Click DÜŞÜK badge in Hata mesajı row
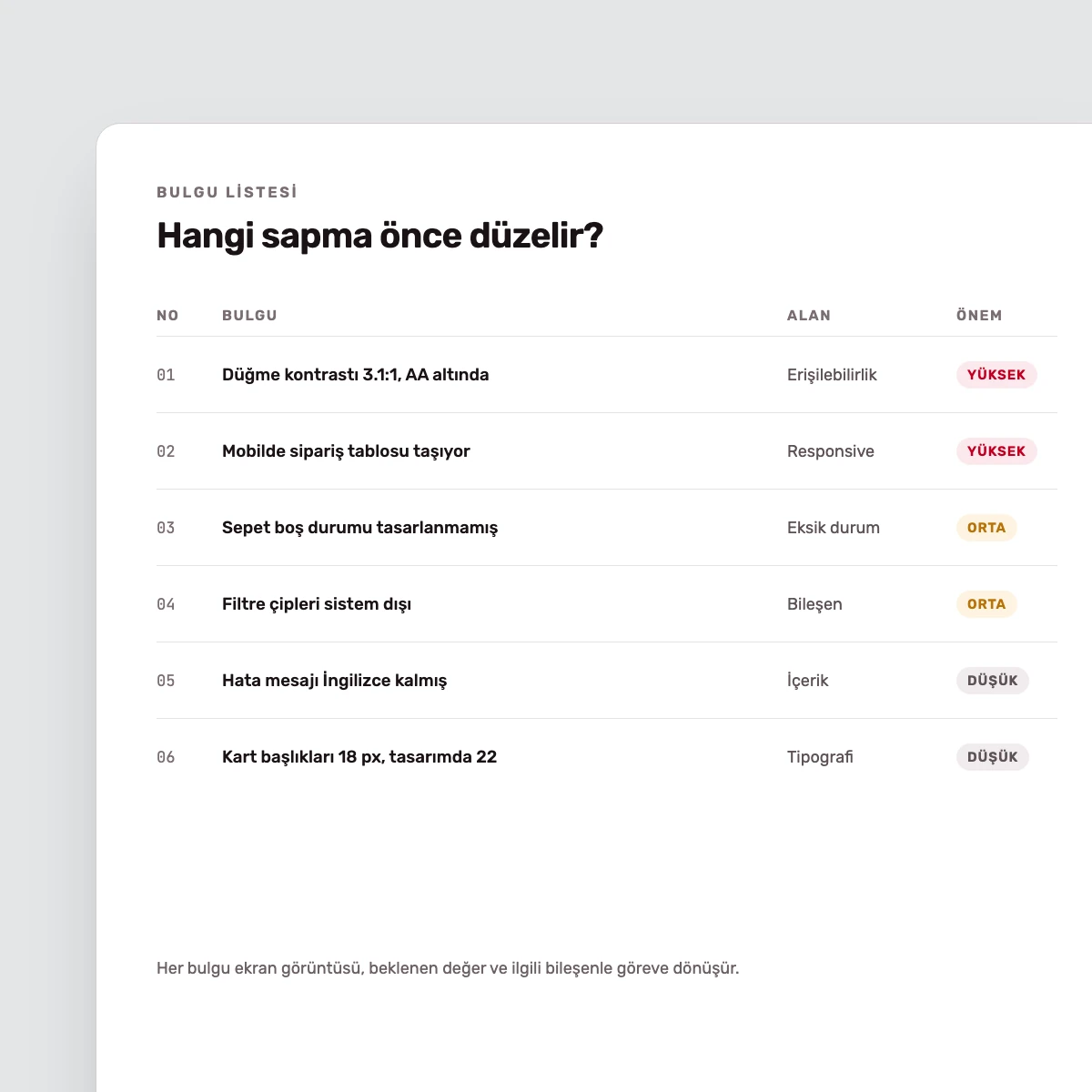The width and height of the screenshot is (1092, 1092). coord(993,681)
